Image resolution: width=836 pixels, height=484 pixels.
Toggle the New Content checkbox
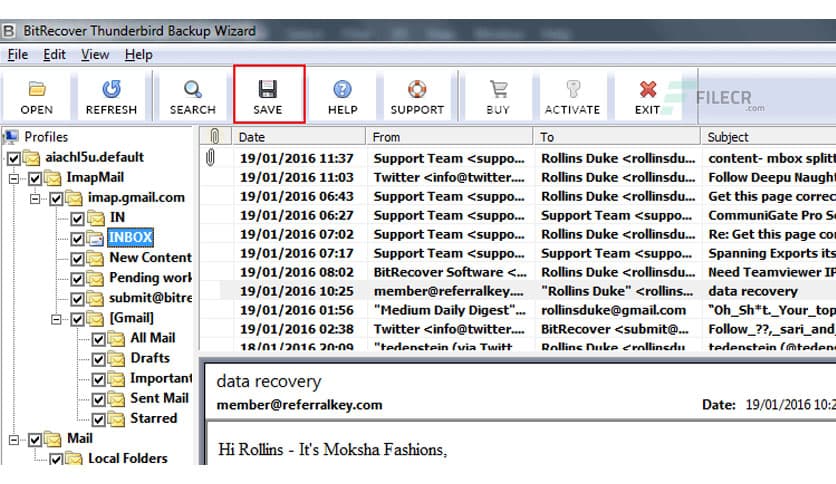point(77,259)
